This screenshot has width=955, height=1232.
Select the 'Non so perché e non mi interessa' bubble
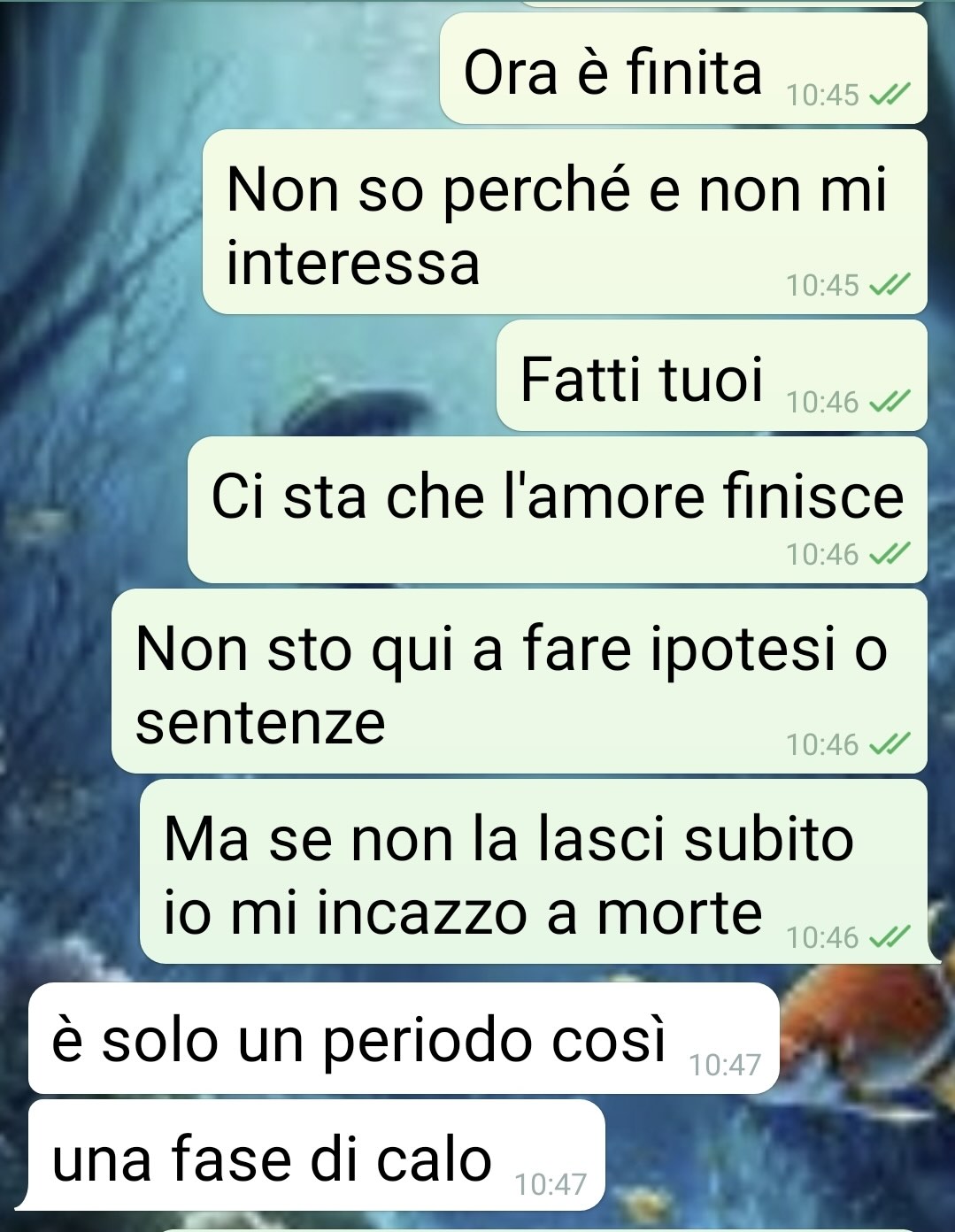(565, 222)
